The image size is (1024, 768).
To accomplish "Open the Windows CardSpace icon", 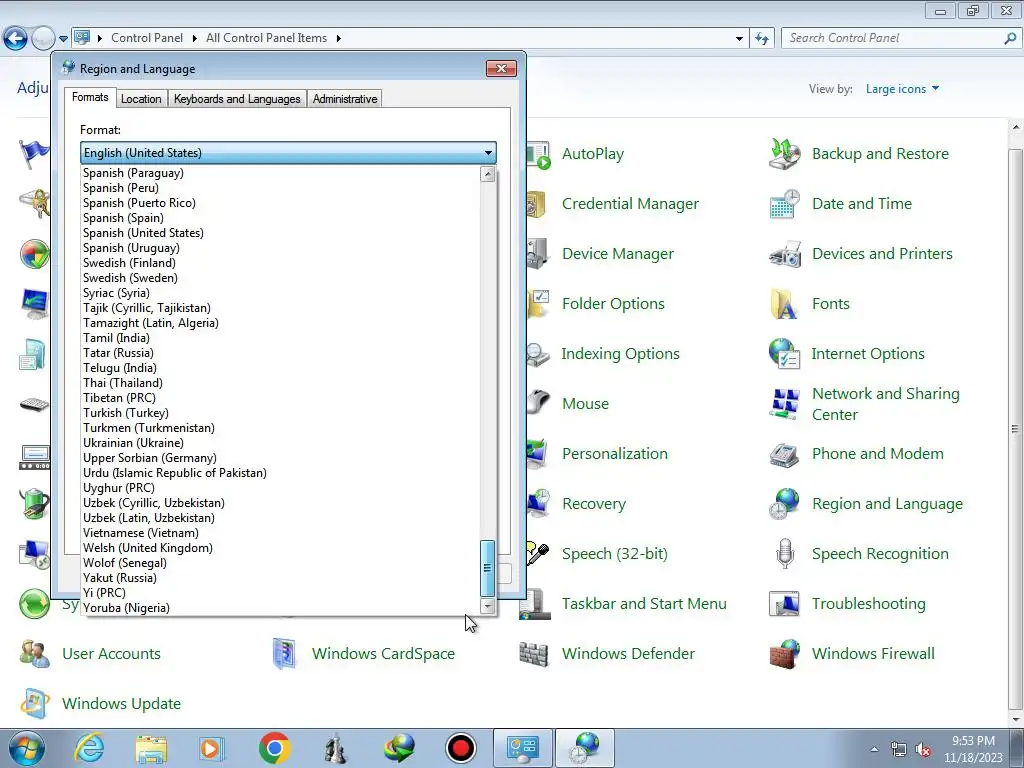I will click(285, 654).
